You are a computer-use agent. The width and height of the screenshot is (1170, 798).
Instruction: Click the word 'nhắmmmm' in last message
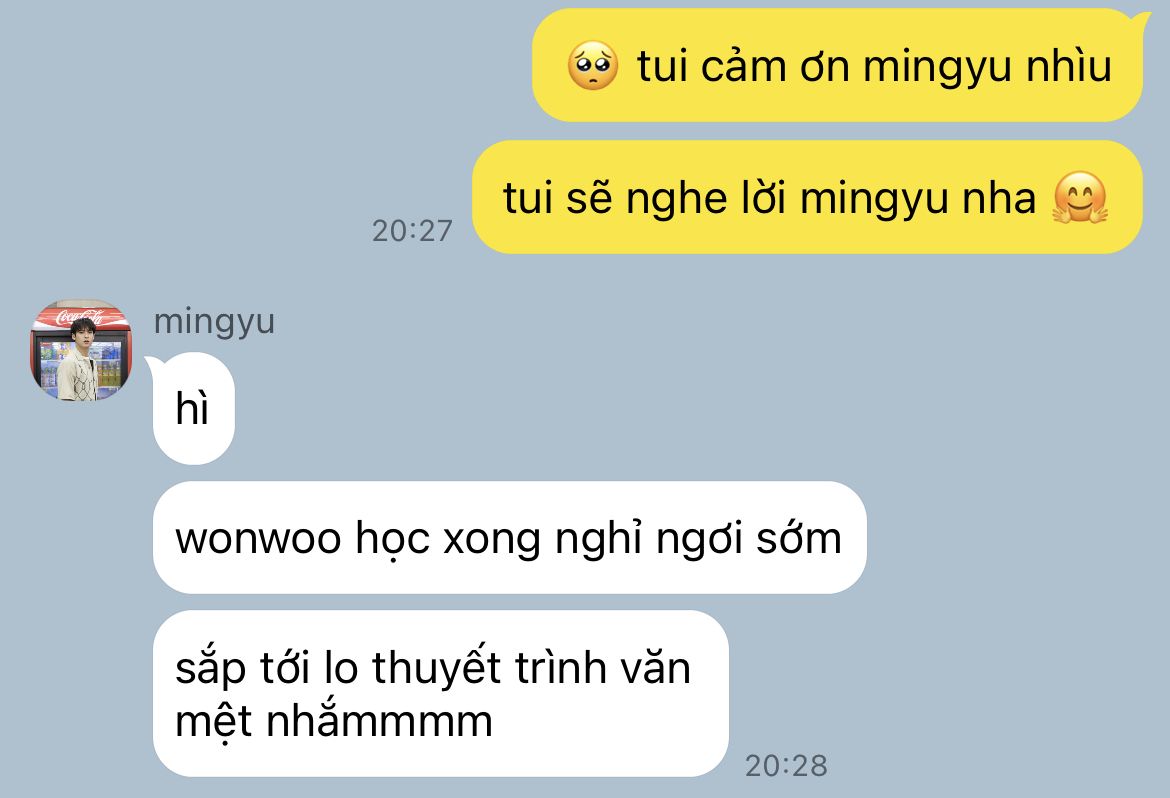pos(379,721)
